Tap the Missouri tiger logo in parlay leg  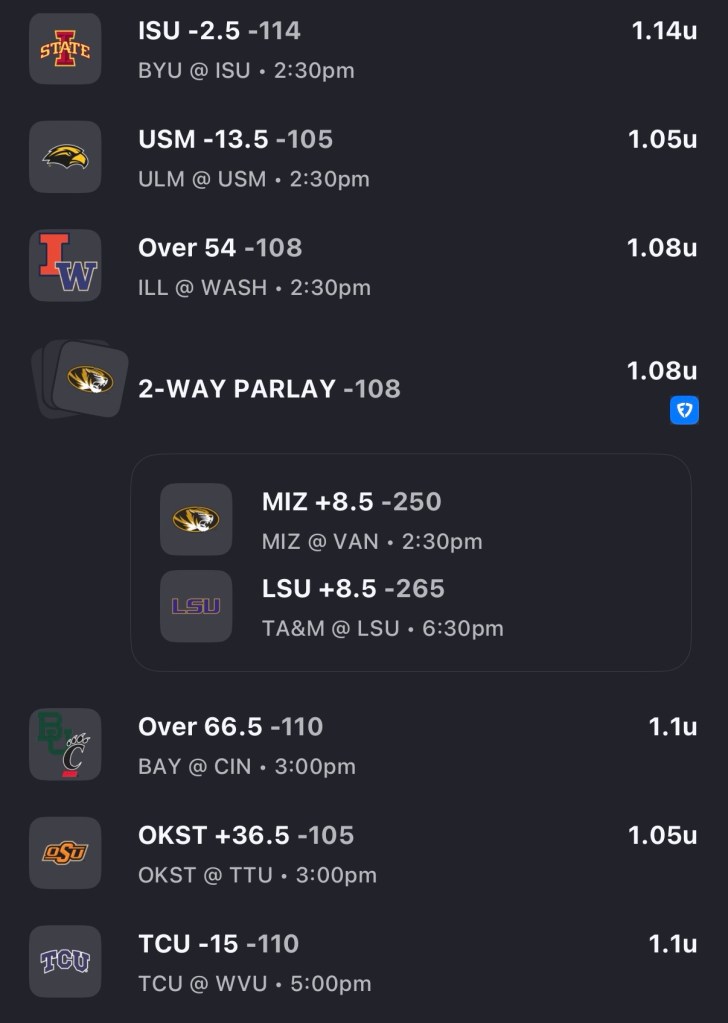pyautogui.click(x=196, y=519)
